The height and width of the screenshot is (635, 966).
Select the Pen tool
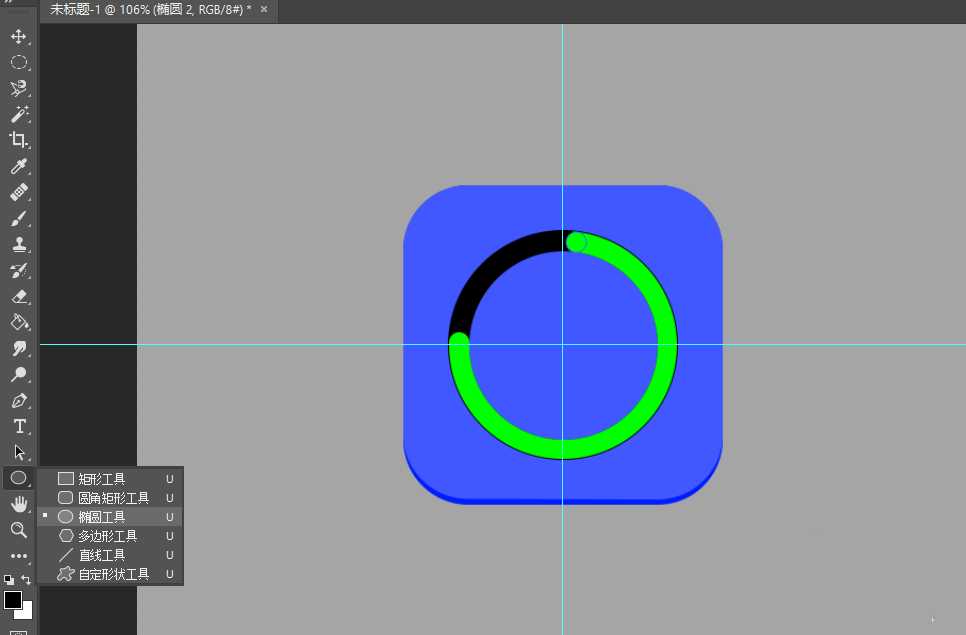[18, 400]
